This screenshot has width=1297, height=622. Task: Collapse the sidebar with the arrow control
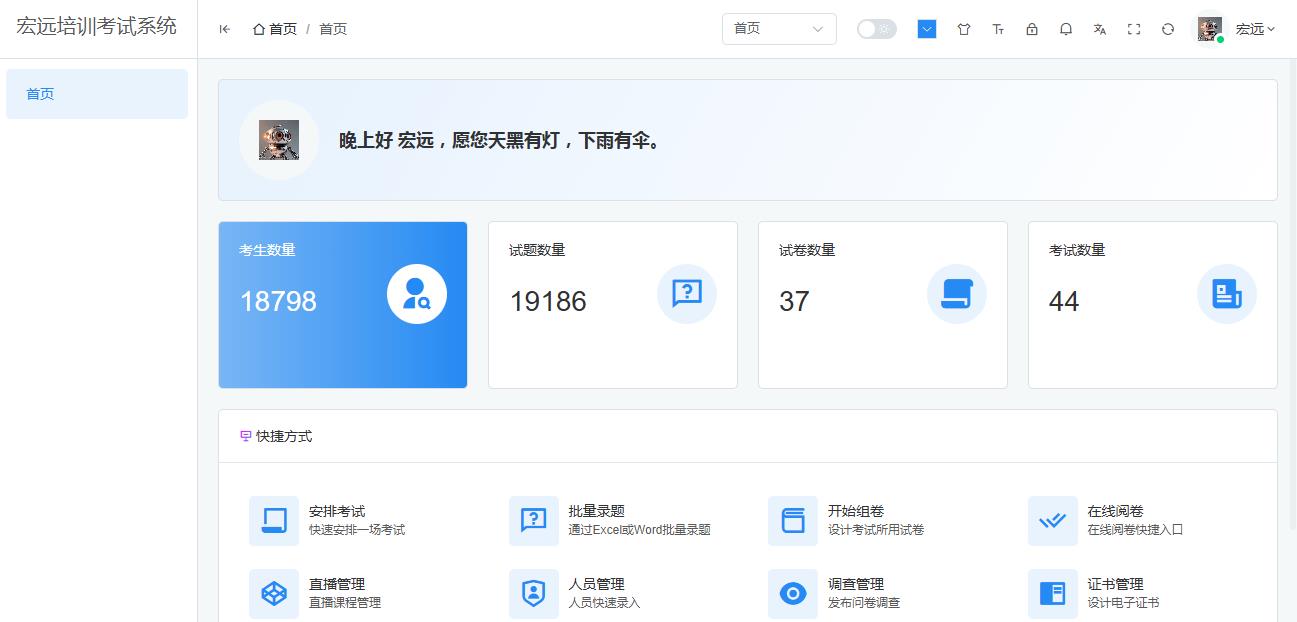pyautogui.click(x=224, y=29)
